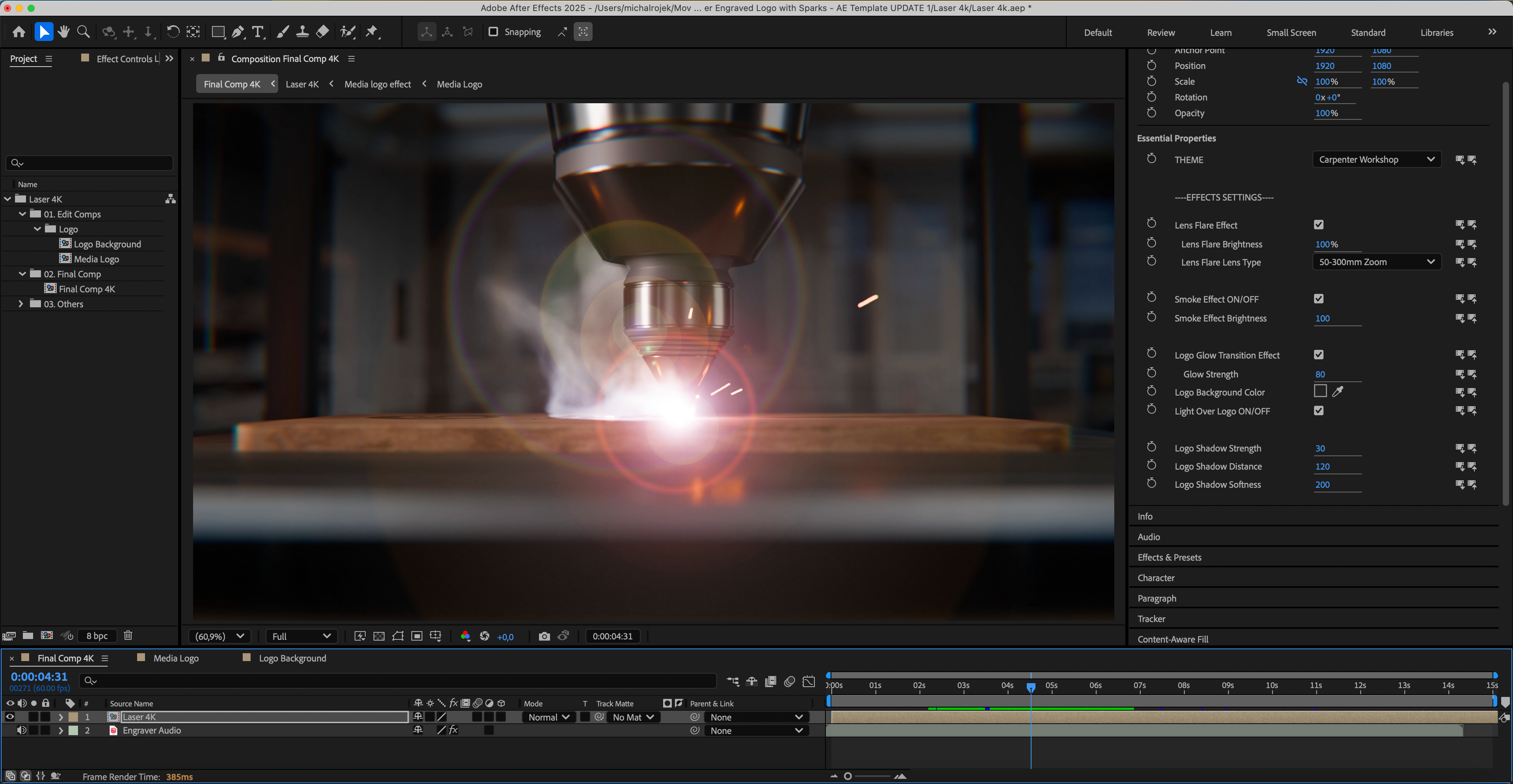This screenshot has width=1513, height=784.
Task: Open the Lens Flare Lens Type dropdown
Action: [1376, 262]
